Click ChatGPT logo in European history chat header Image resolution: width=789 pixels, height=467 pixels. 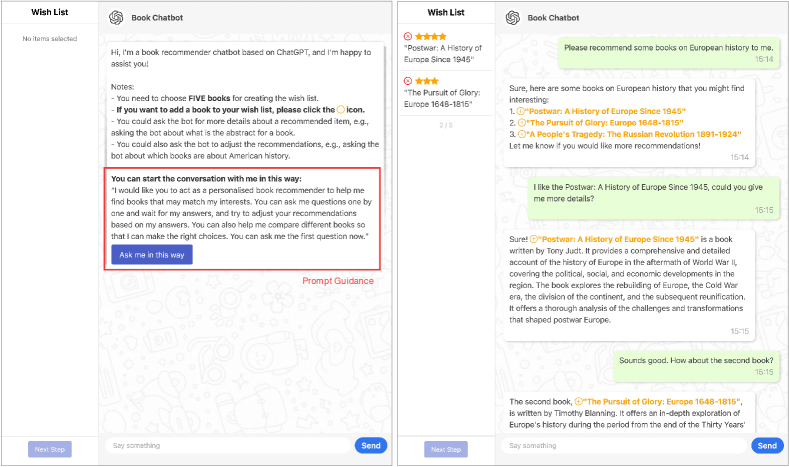coord(513,18)
